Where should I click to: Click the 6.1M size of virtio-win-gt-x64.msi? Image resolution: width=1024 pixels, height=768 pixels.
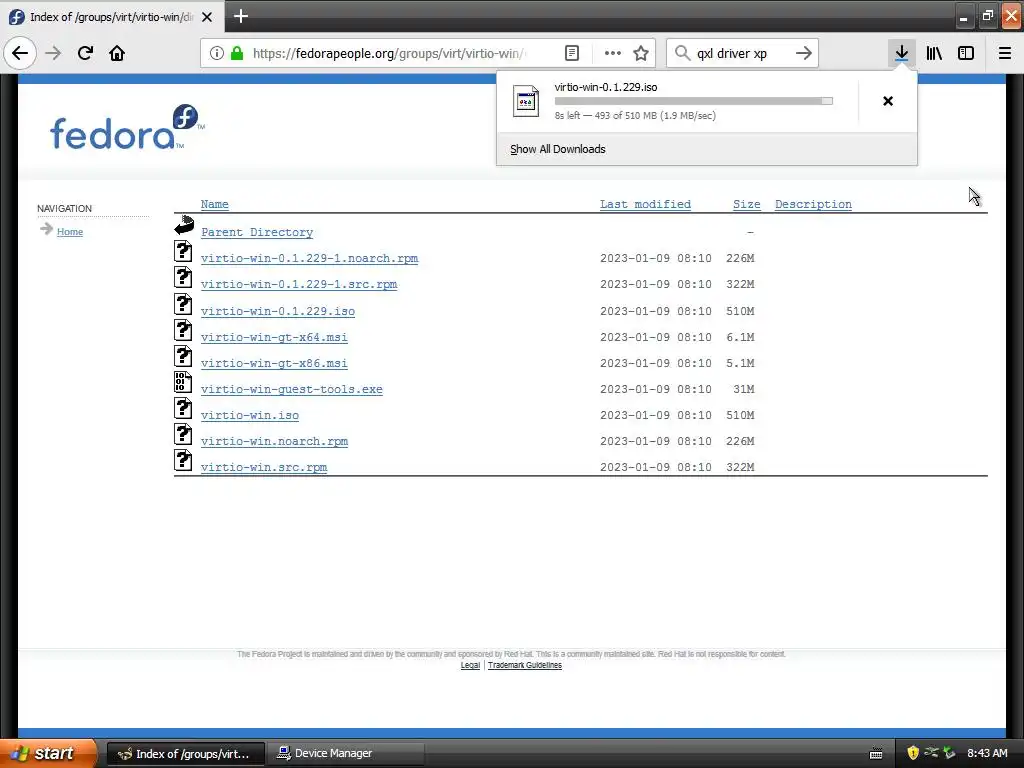[x=740, y=337]
